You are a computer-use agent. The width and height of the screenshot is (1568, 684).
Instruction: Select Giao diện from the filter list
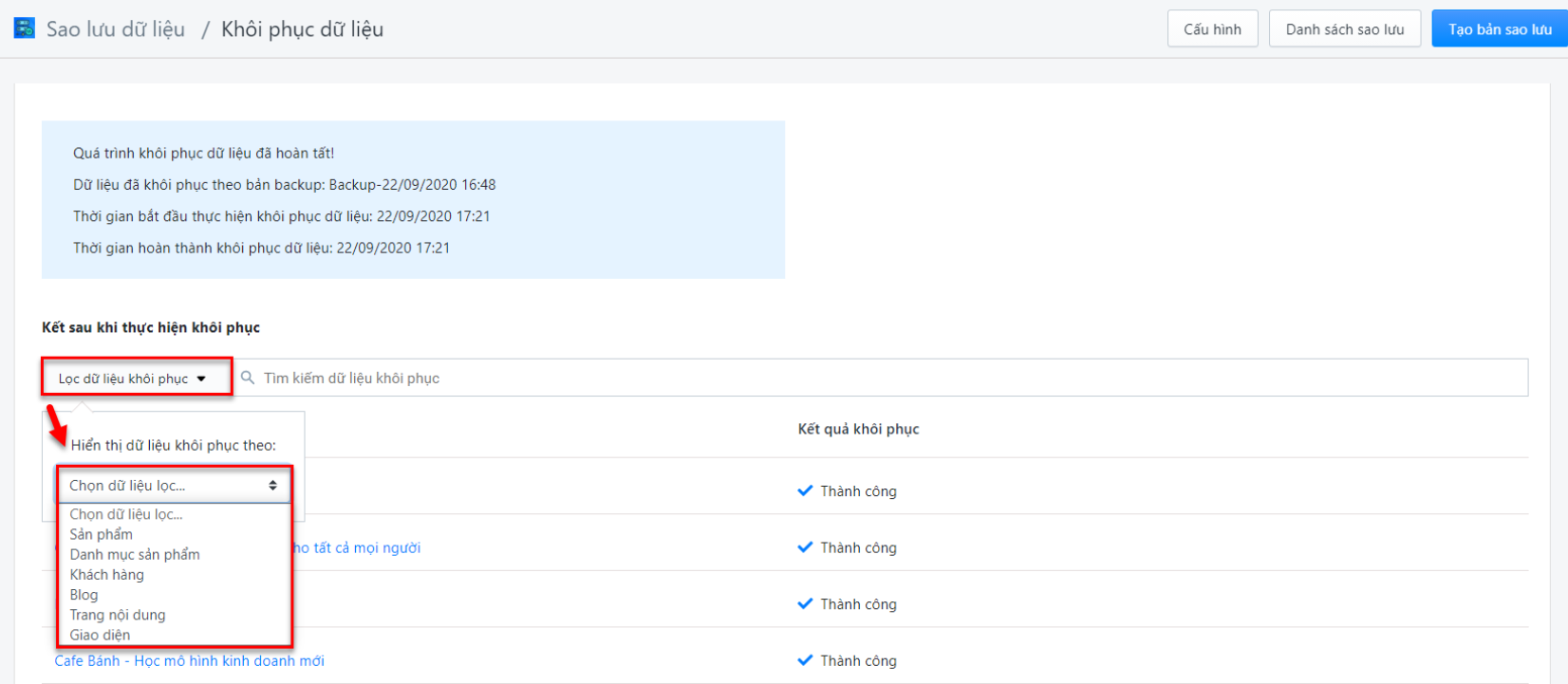click(101, 635)
